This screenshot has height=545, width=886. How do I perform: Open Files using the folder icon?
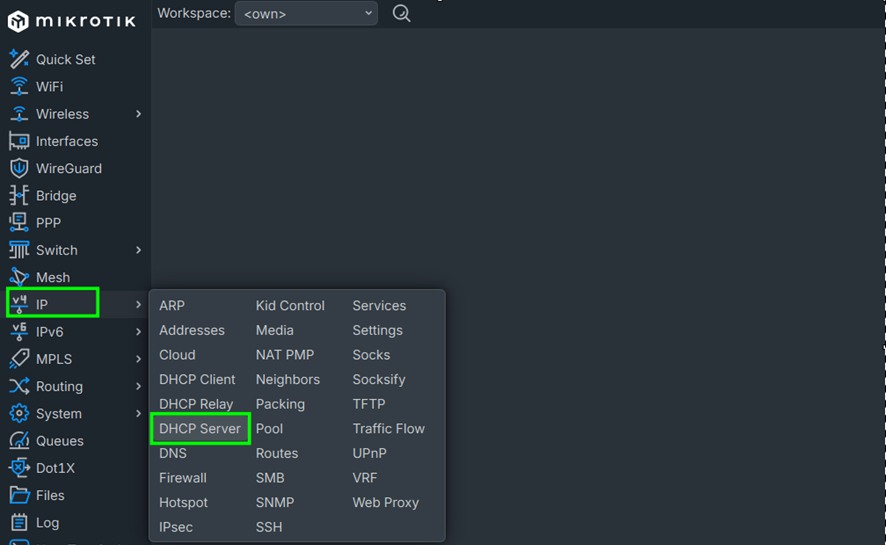pyautogui.click(x=19, y=495)
